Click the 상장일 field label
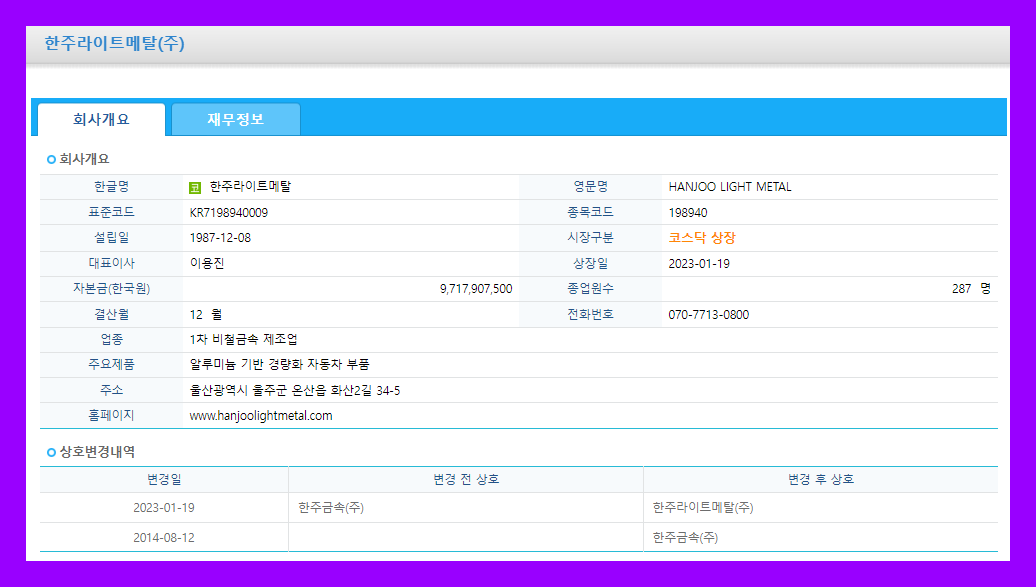This screenshot has height=587, width=1036. pyautogui.click(x=590, y=263)
